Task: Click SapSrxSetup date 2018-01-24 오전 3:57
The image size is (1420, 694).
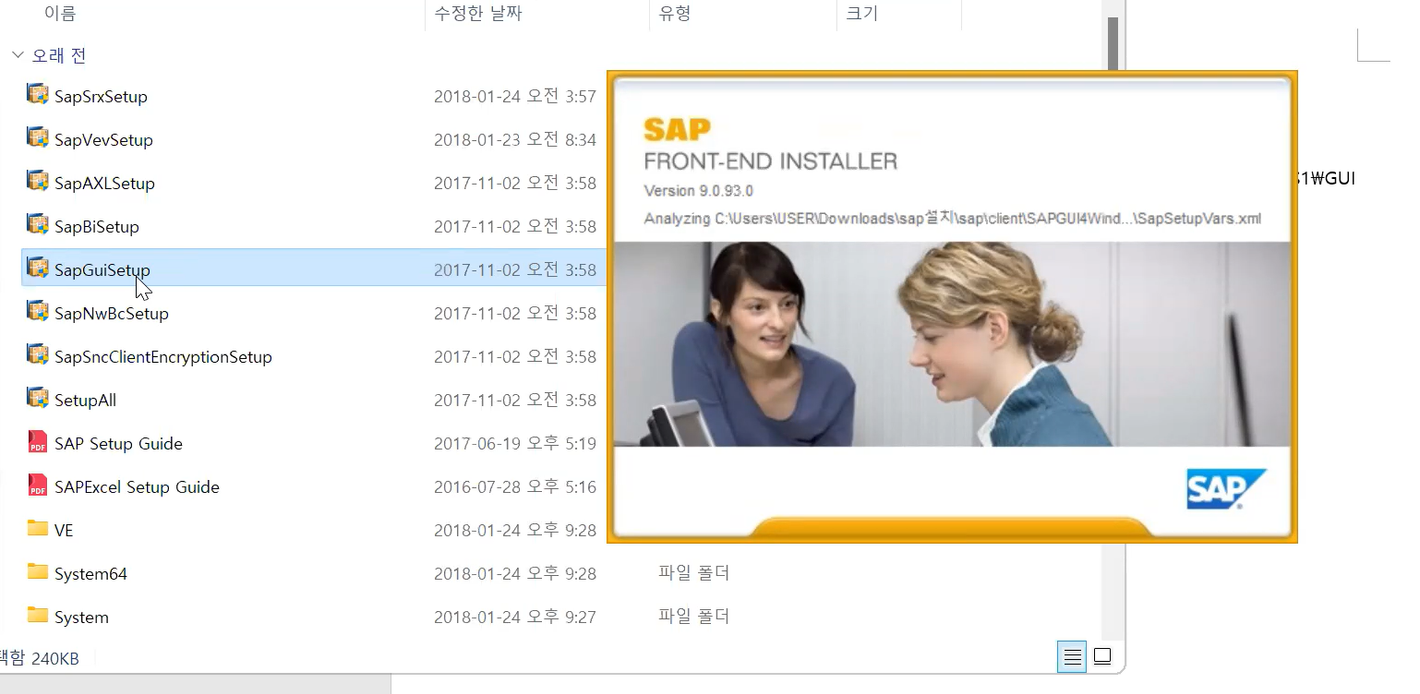Action: [x=515, y=97]
